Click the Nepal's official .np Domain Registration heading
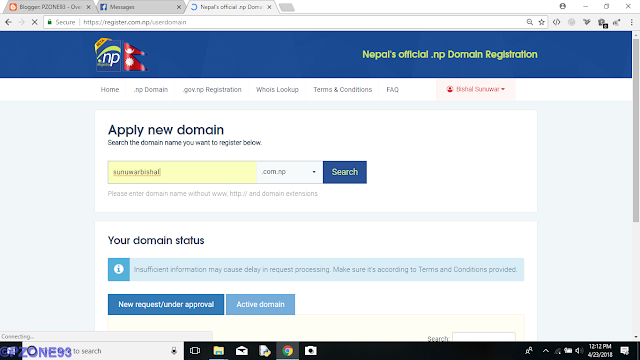 tap(450, 54)
